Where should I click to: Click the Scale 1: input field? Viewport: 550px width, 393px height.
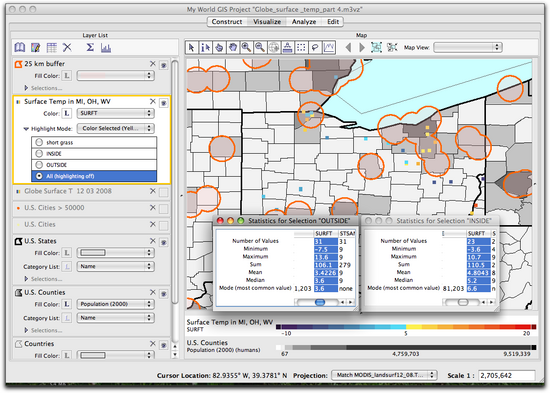click(507, 375)
